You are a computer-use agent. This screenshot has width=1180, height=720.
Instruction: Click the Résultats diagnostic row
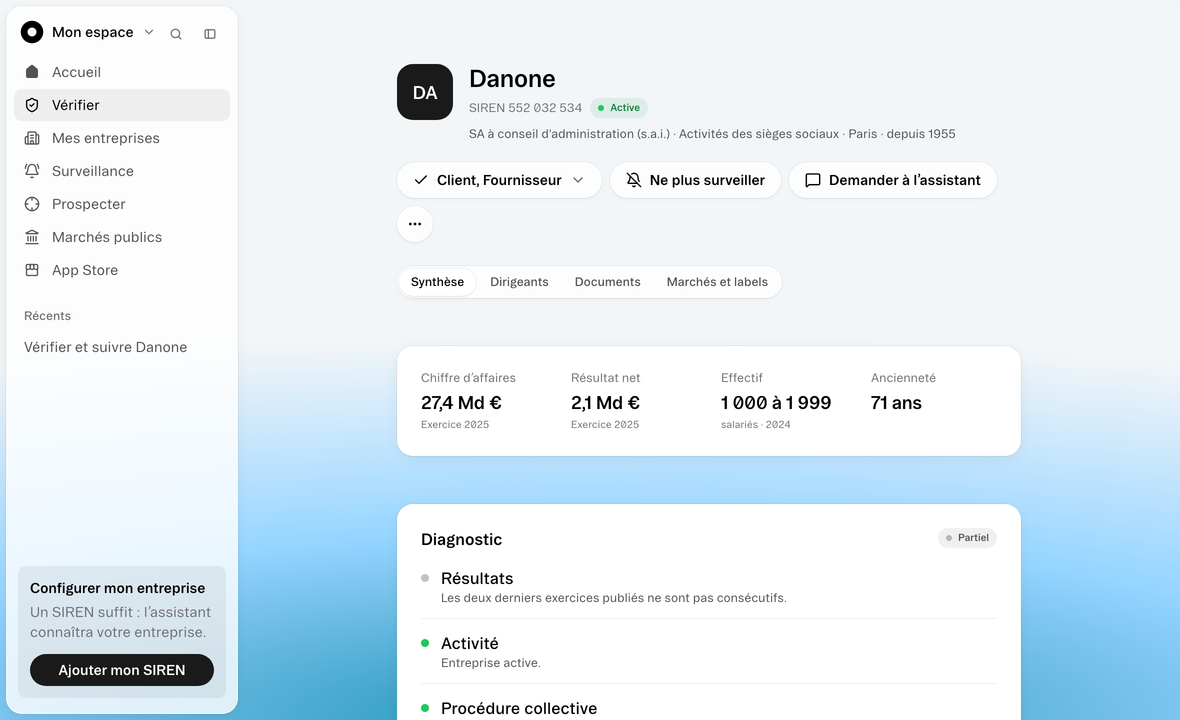tap(709, 587)
